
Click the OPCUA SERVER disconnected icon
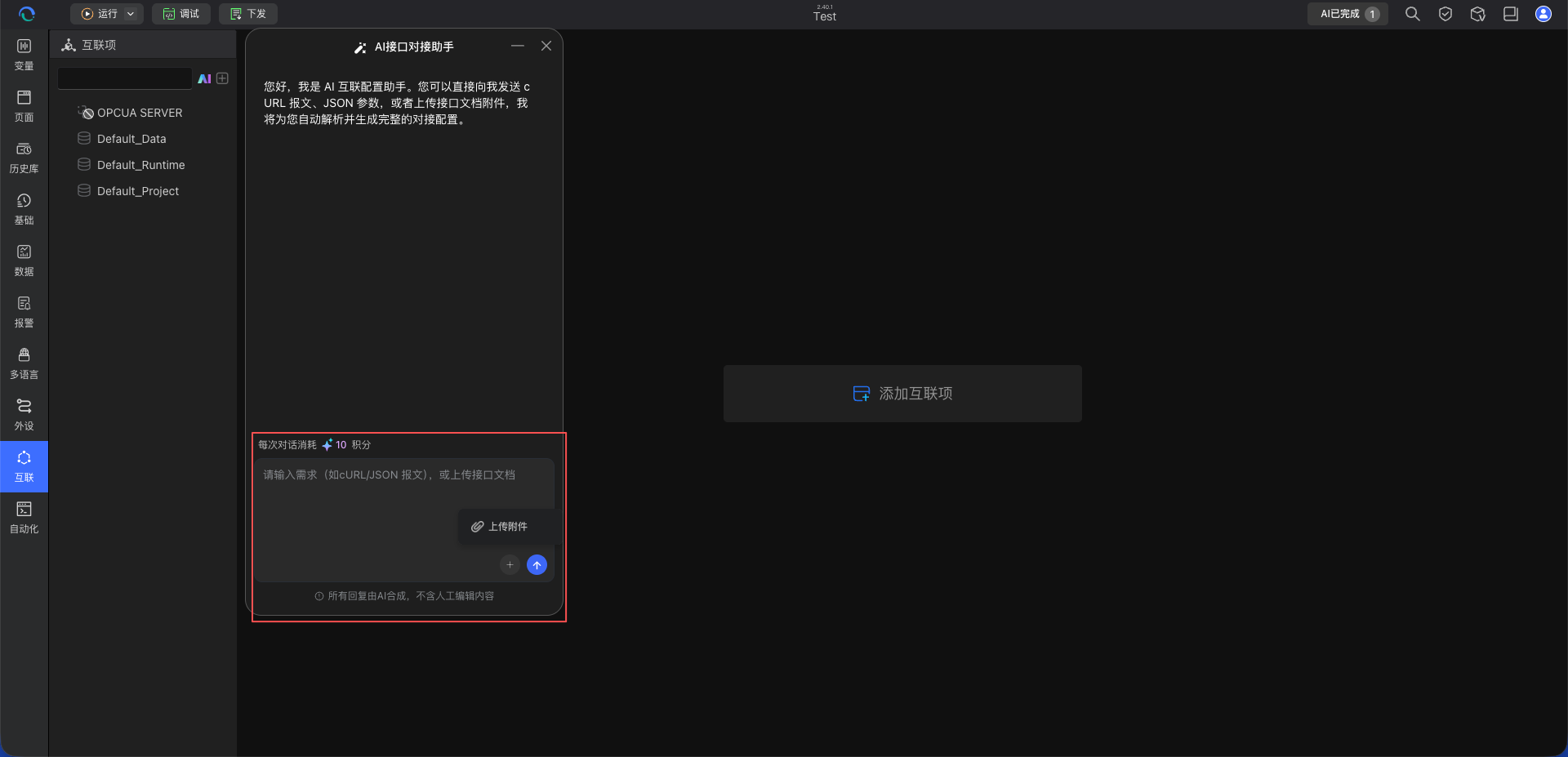86,113
